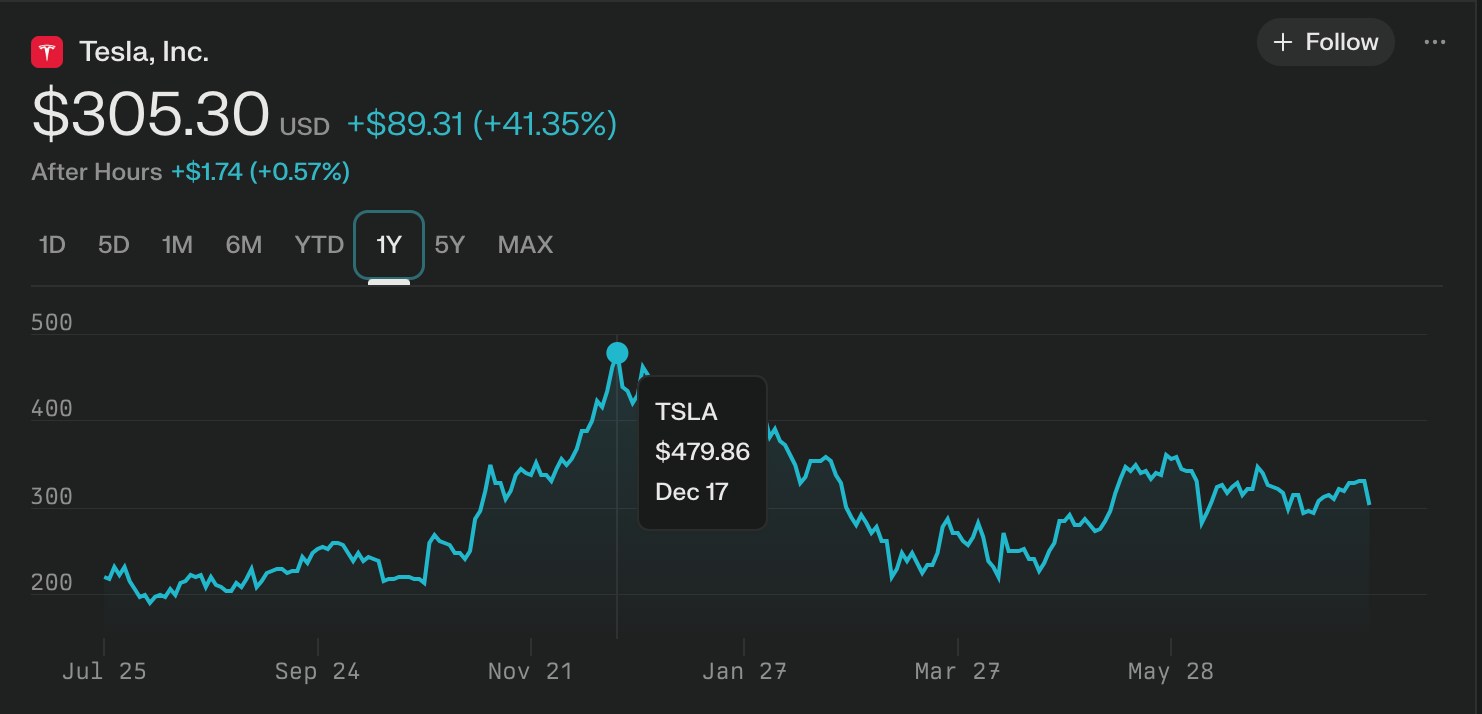Select the 5D chart range

tap(114, 245)
